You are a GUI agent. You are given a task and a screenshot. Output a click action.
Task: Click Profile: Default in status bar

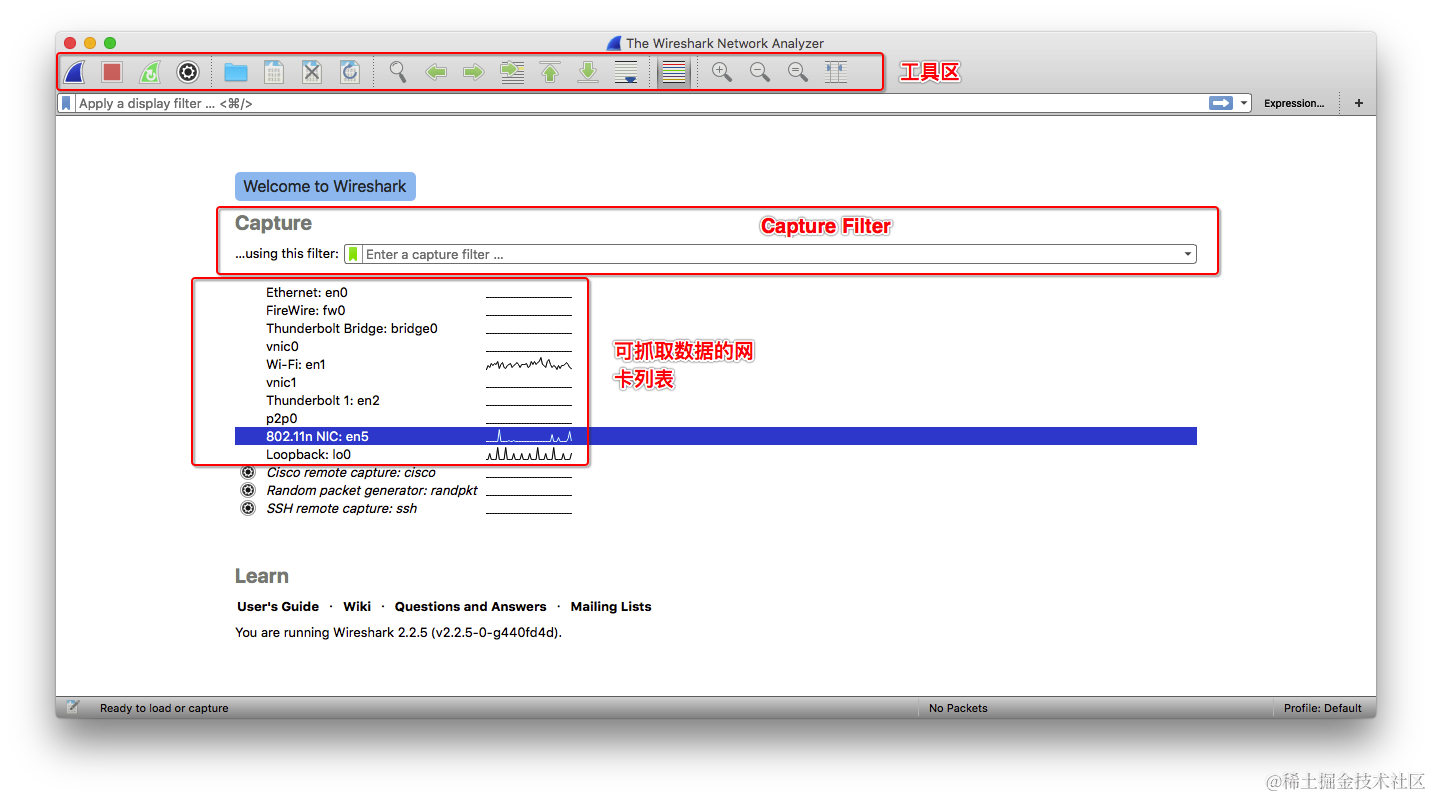[x=1323, y=708]
